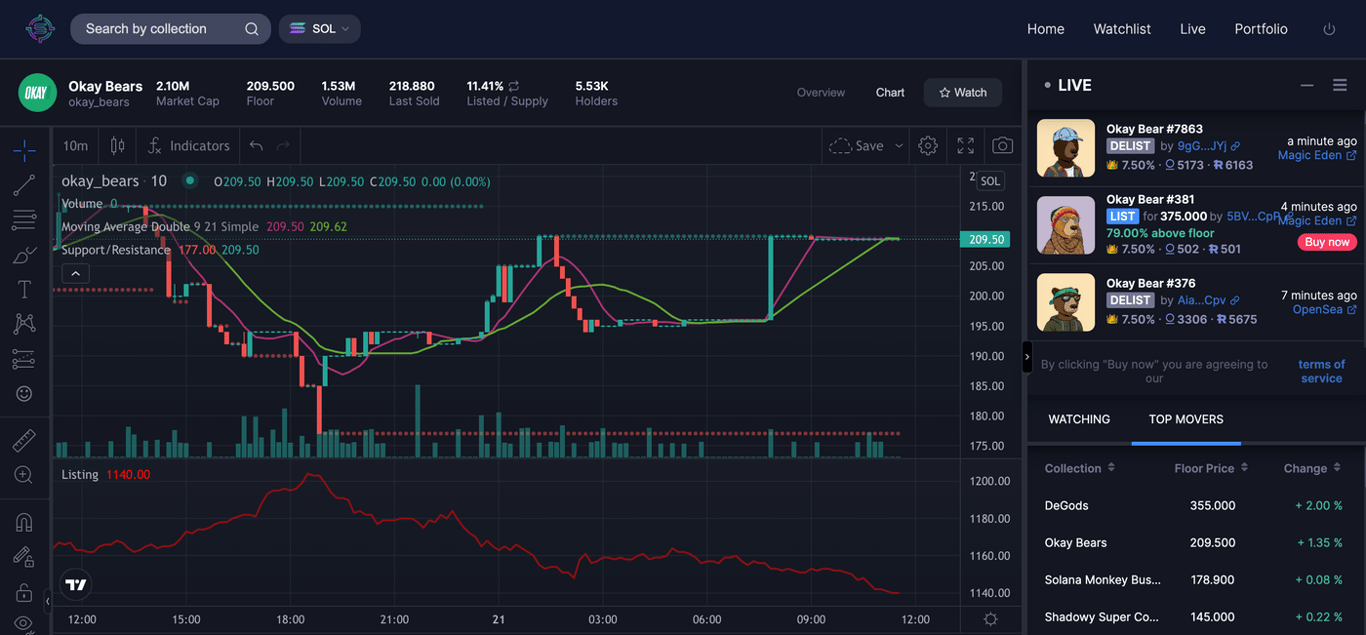Open the emoji icons tool
Screen dimensions: 1366x635
(24, 394)
